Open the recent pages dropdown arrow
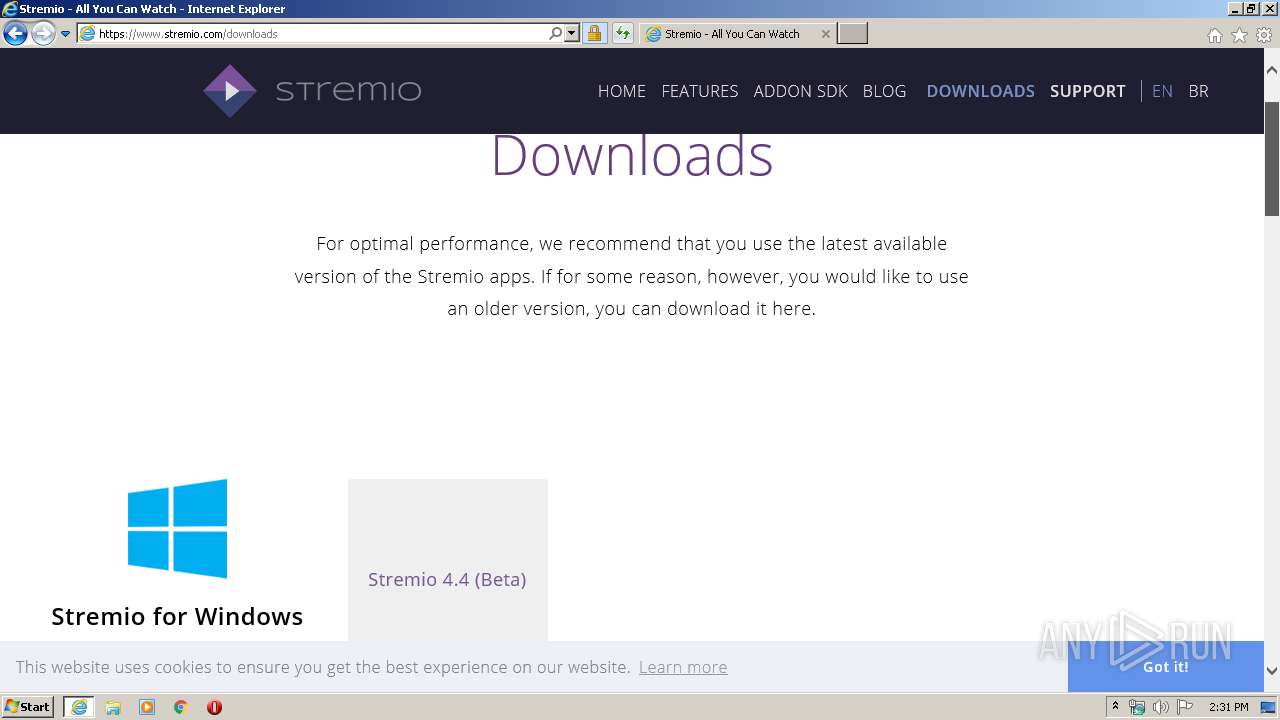Screen dimensions: 1280x720 click(x=66, y=34)
